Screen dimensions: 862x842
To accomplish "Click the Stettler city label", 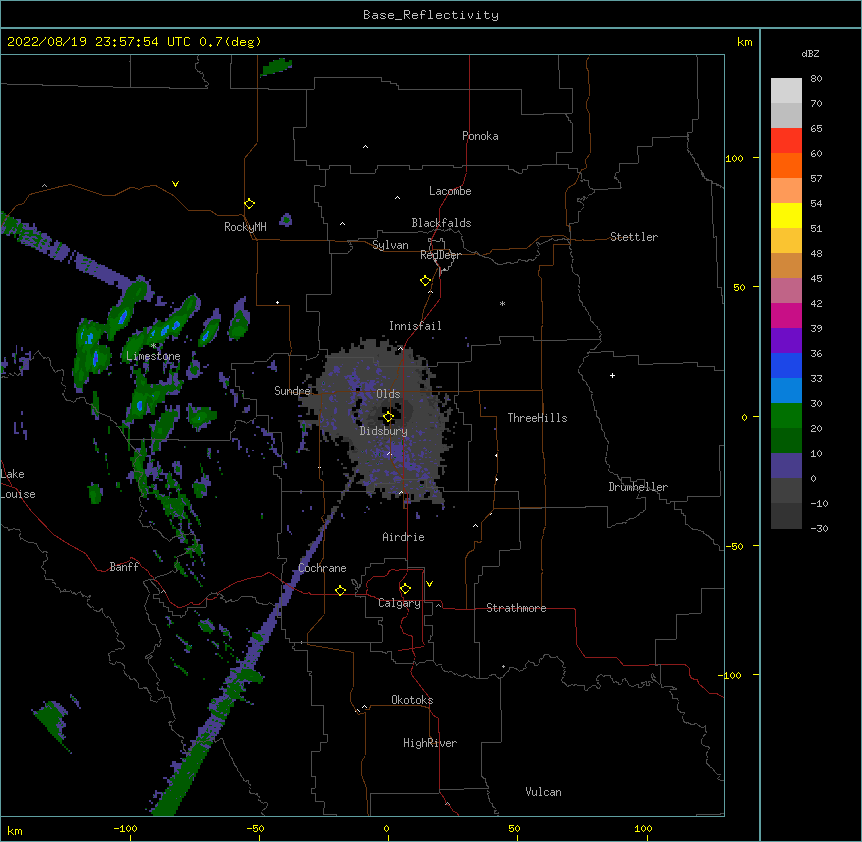I will coord(634,237).
